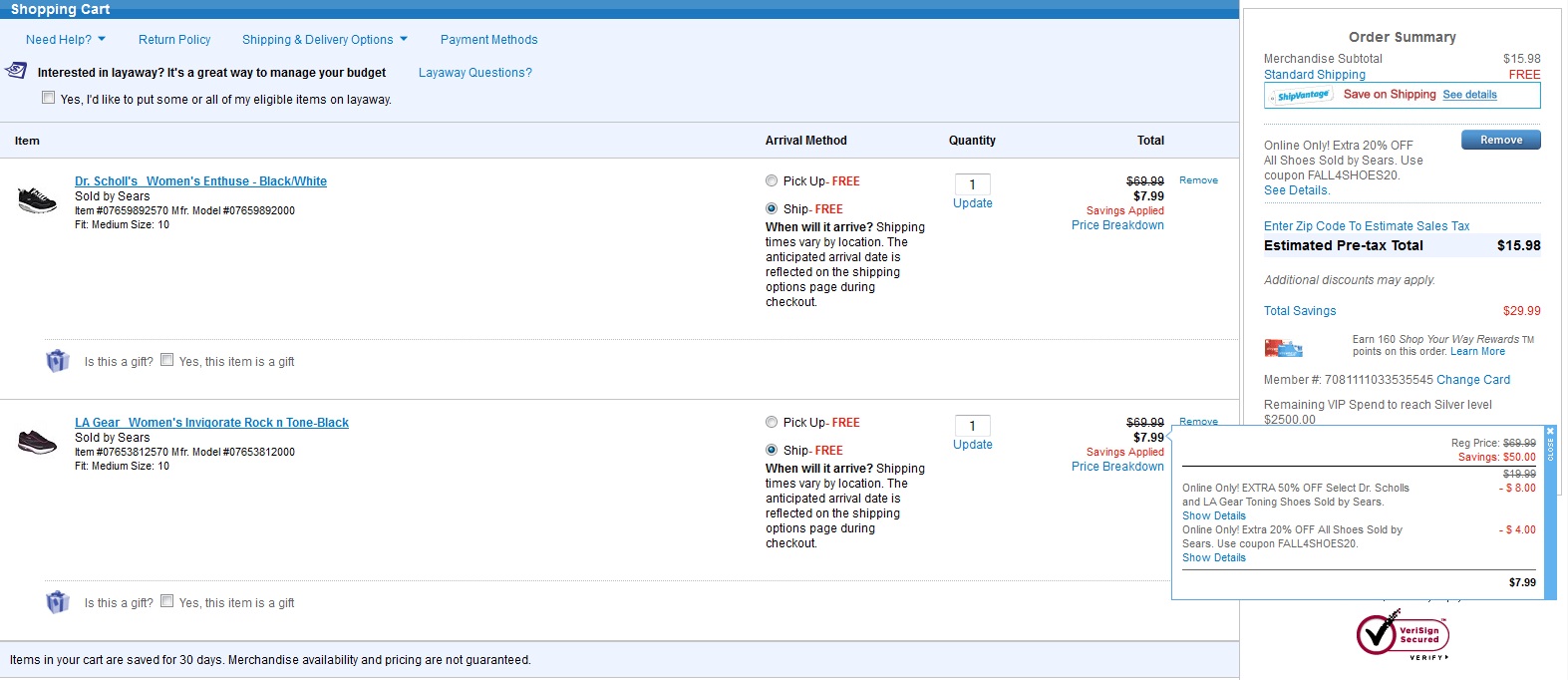
Task: Open rewards Learn More link
Action: pyautogui.click(x=1477, y=352)
